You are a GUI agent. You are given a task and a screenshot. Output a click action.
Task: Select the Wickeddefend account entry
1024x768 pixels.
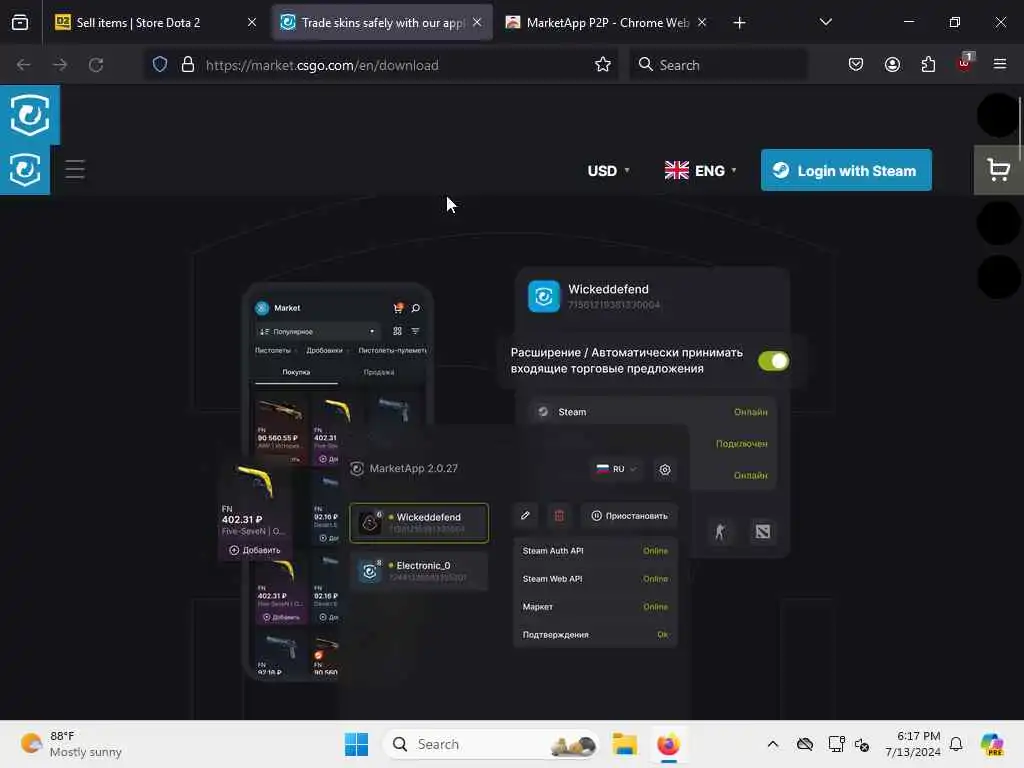pos(419,523)
